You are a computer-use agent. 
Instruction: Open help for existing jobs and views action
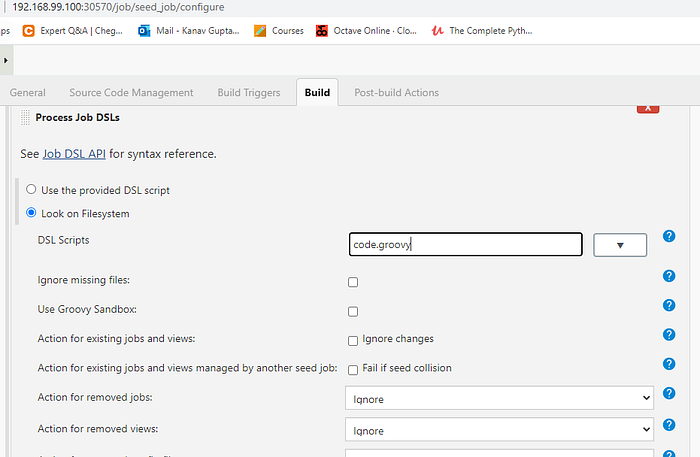(x=669, y=335)
